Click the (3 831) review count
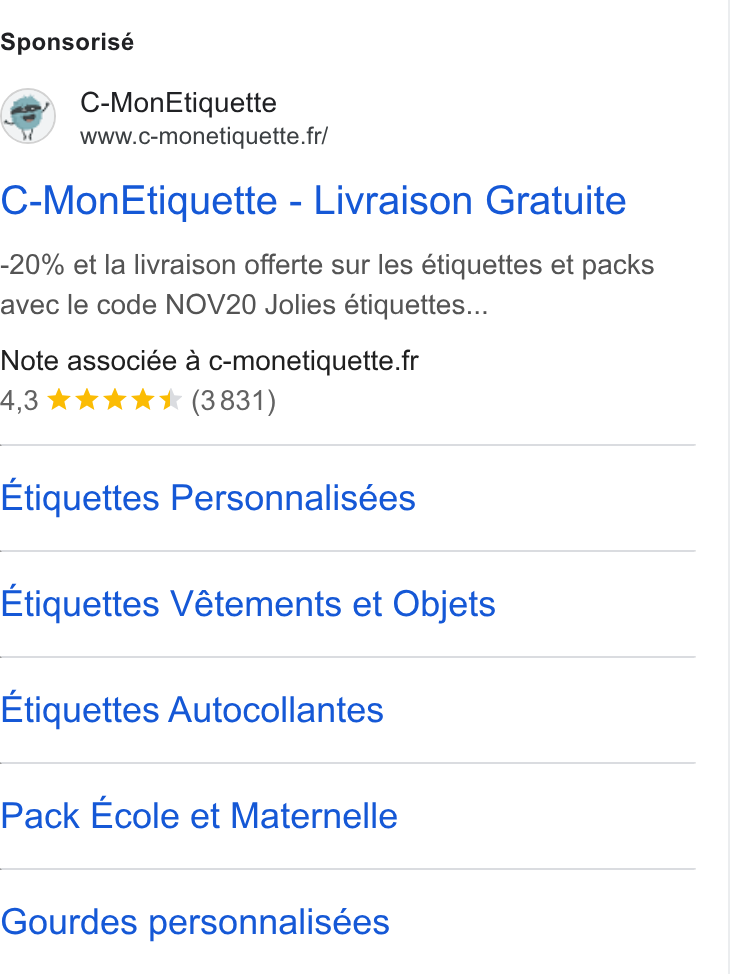The height and width of the screenshot is (974, 730). click(234, 401)
